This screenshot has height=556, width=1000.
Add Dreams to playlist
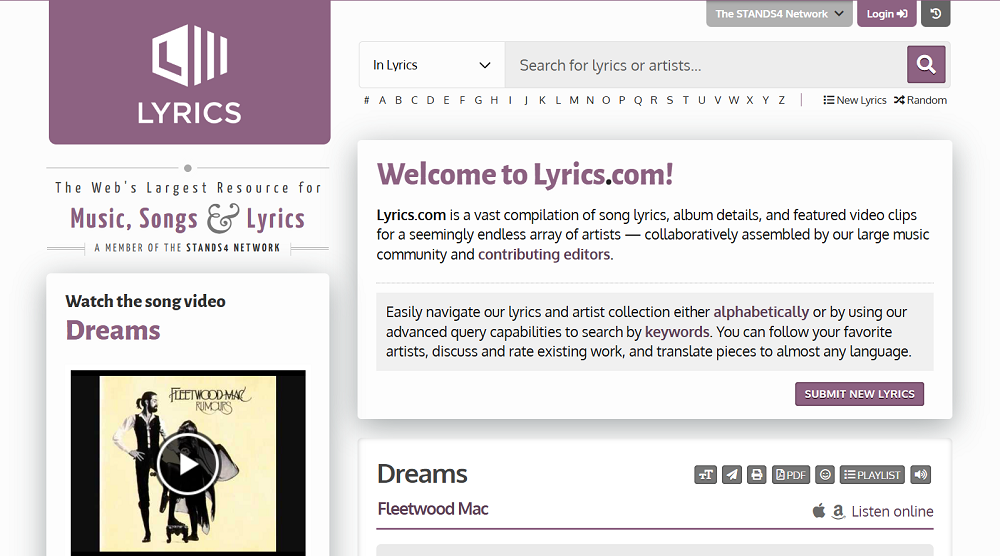coord(872,474)
